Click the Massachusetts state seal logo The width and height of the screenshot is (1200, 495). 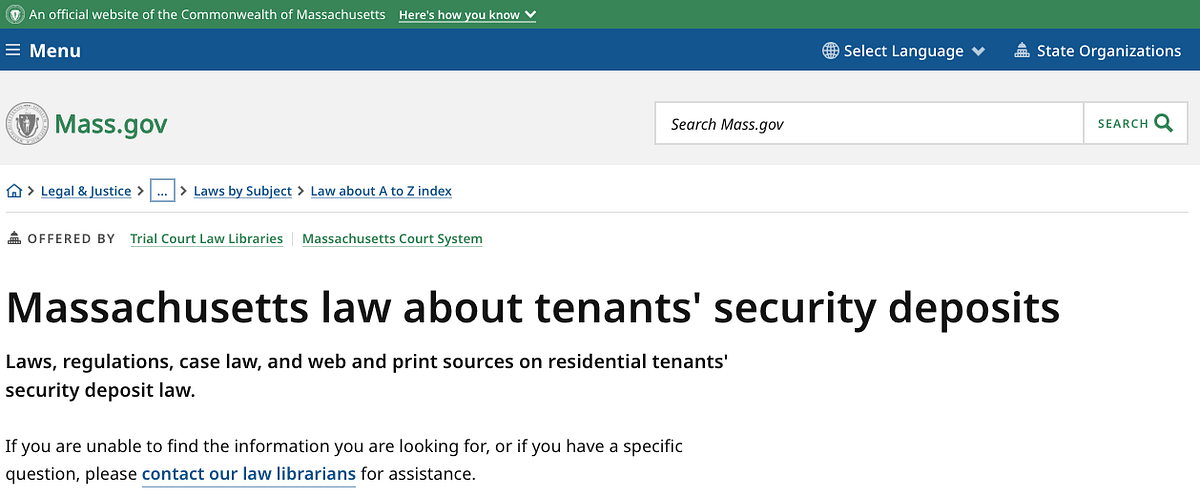[x=27, y=124]
